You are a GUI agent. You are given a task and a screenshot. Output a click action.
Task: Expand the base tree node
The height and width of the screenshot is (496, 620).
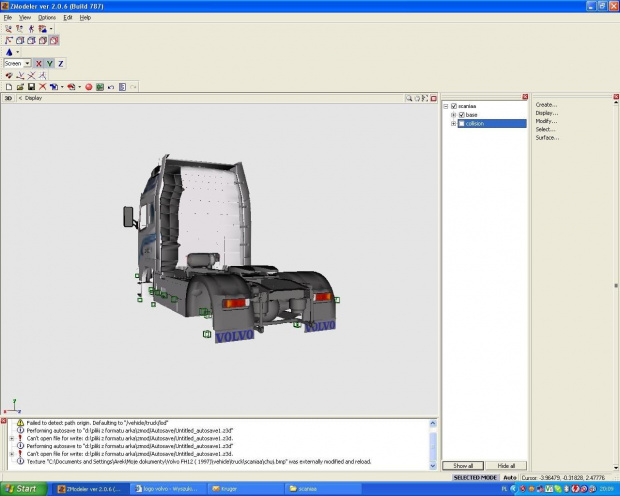[x=453, y=115]
